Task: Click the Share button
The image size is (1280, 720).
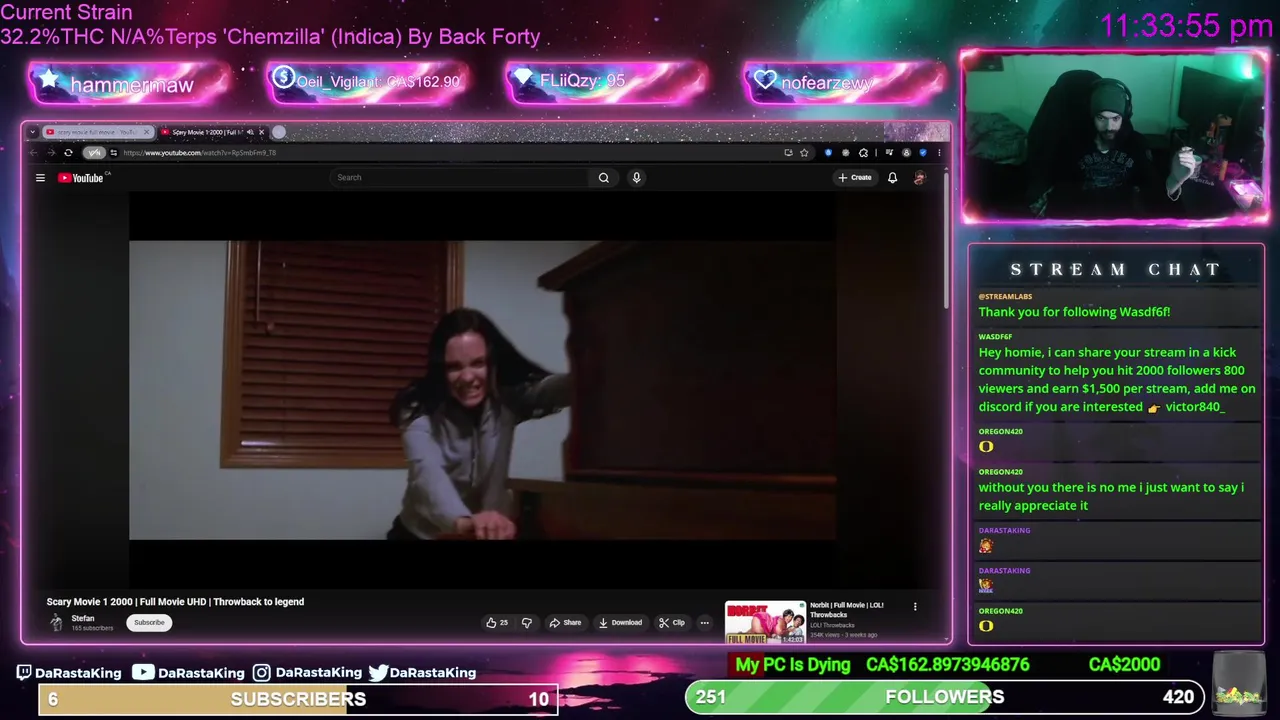Action: click(x=565, y=622)
